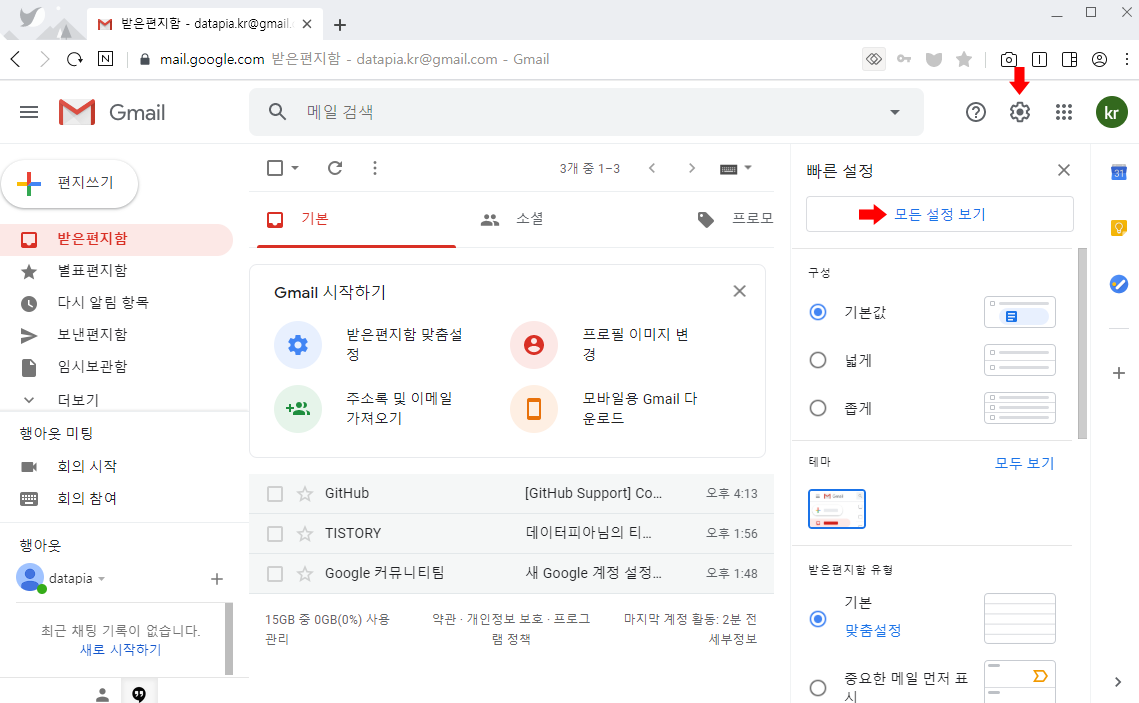Switch to the 소셜 inbox tab

click(x=511, y=219)
